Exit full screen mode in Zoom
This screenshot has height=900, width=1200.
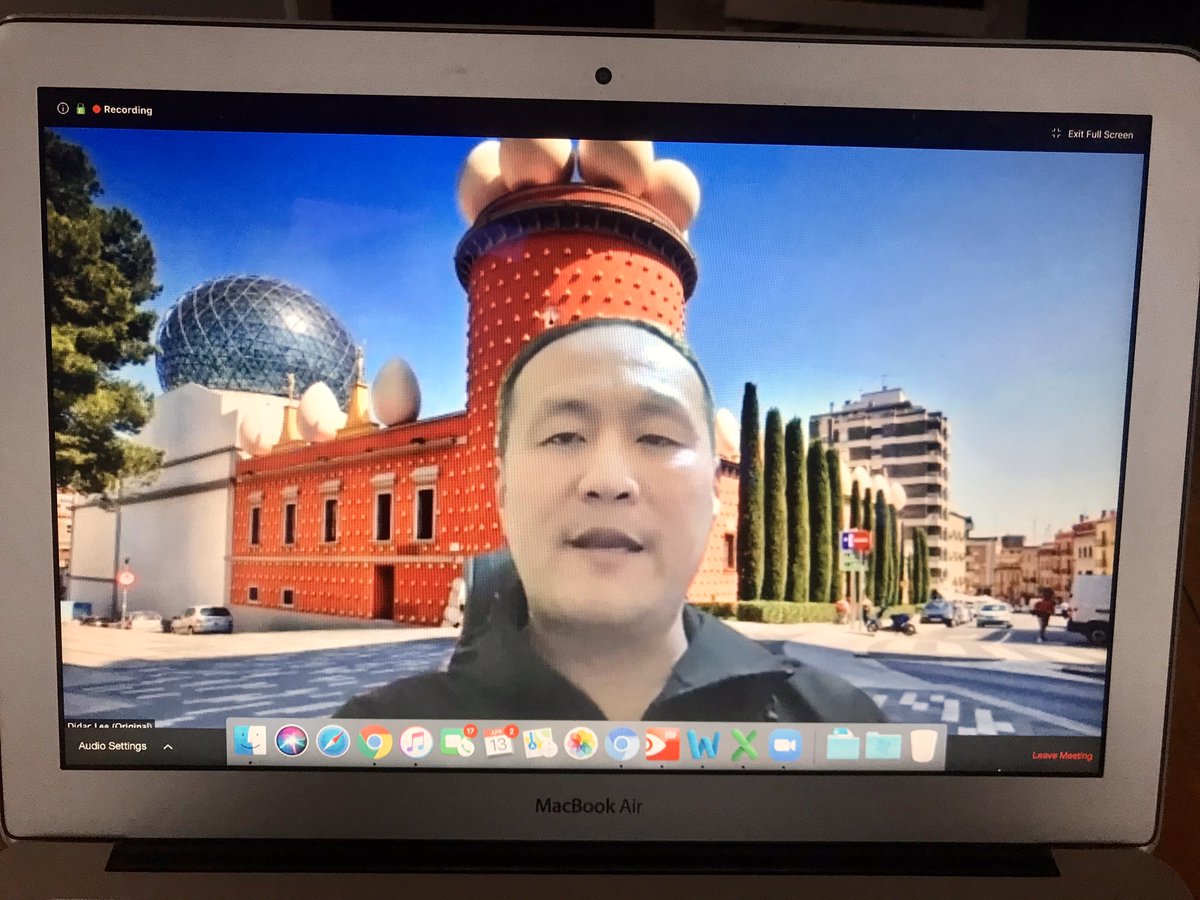[1092, 134]
